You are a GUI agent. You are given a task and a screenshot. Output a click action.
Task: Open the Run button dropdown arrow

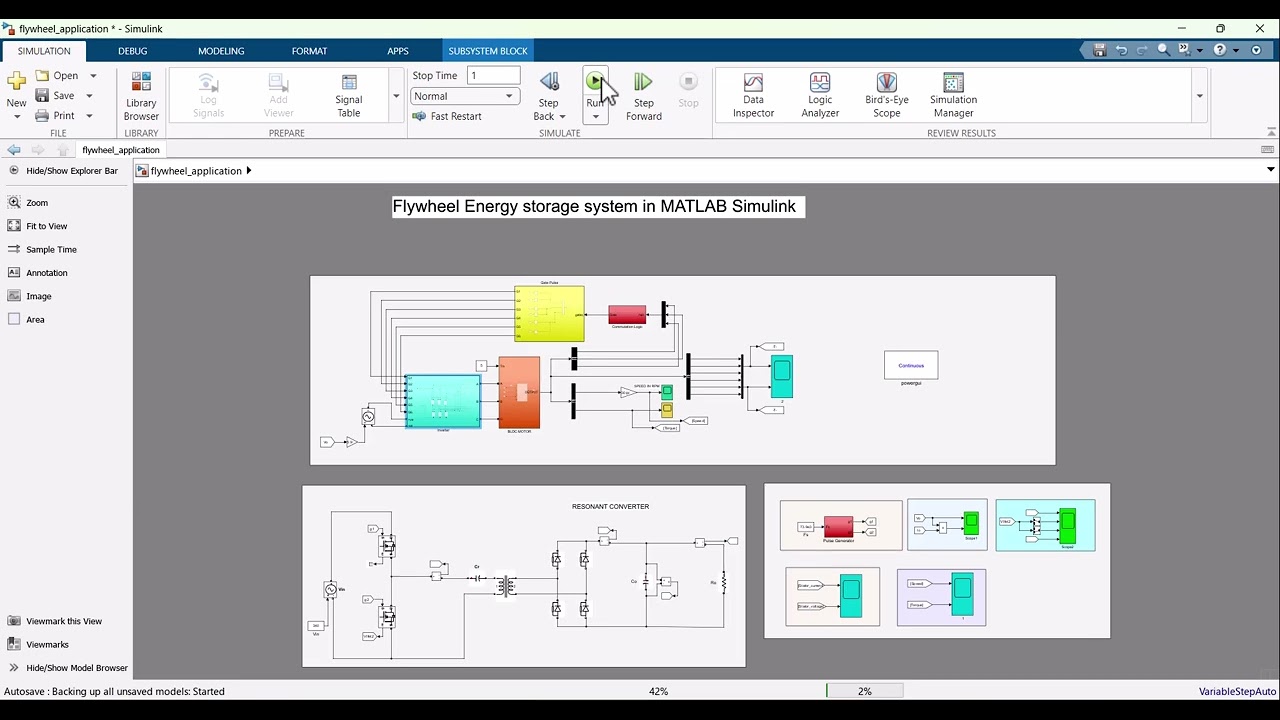[595, 117]
